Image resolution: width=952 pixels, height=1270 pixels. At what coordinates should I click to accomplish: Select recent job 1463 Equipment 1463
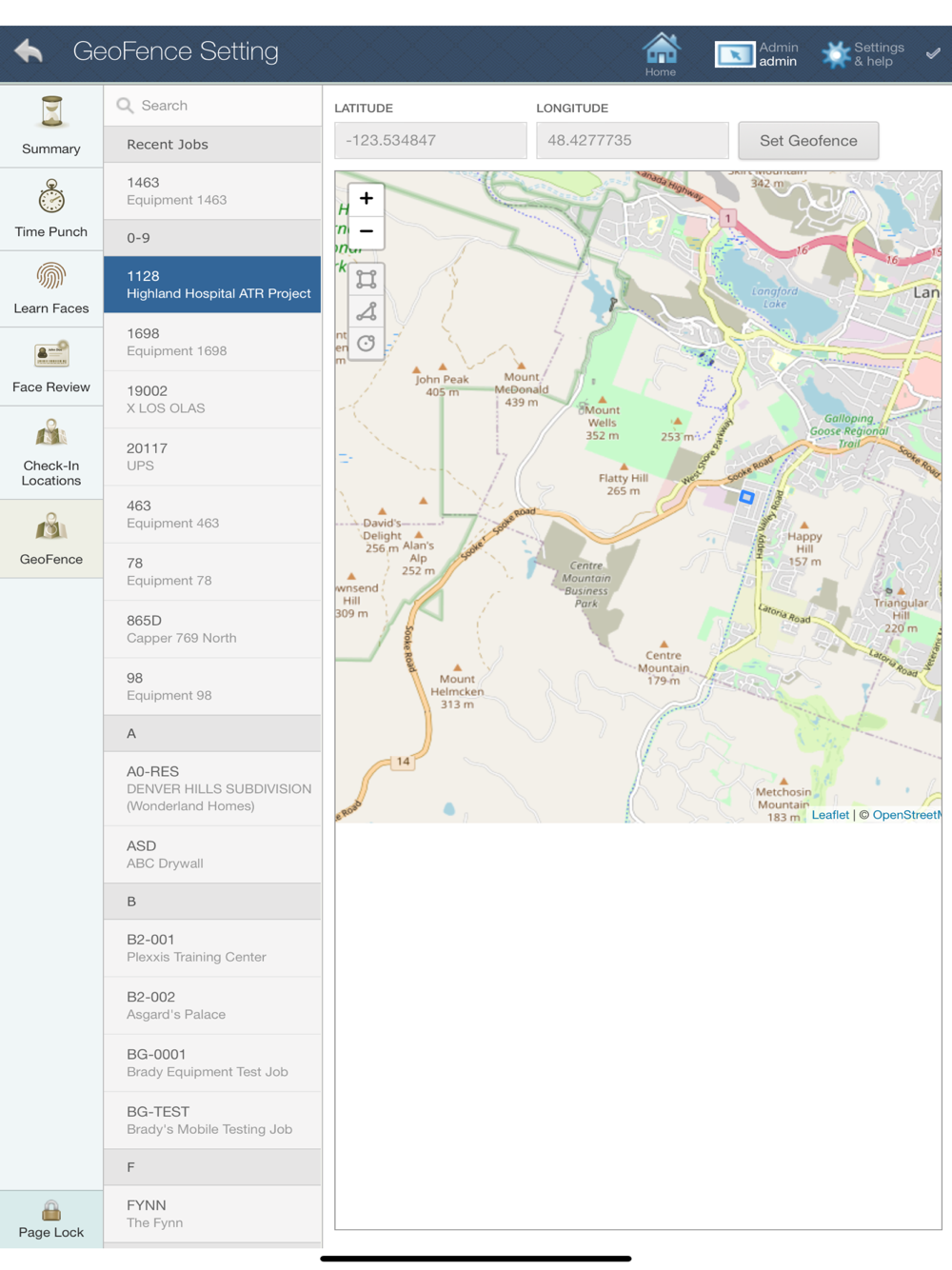[x=212, y=191]
